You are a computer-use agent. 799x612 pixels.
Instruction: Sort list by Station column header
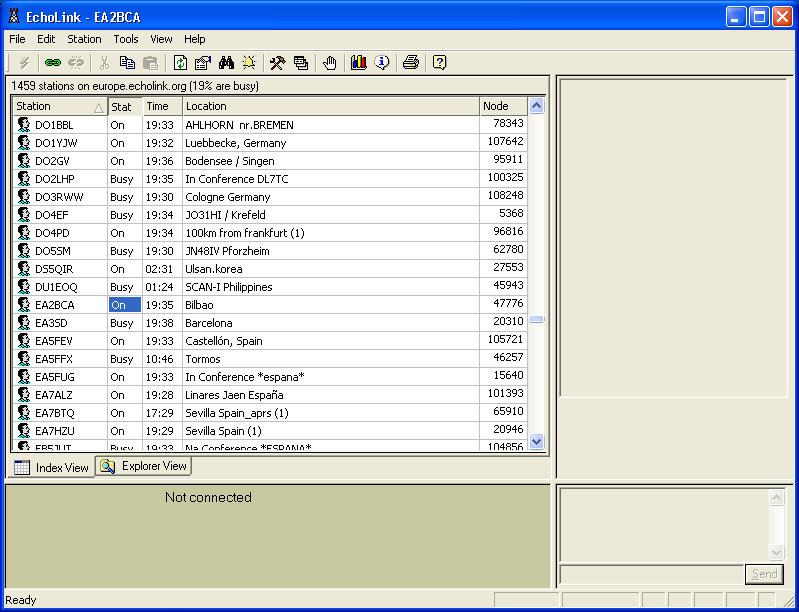[x=55, y=106]
